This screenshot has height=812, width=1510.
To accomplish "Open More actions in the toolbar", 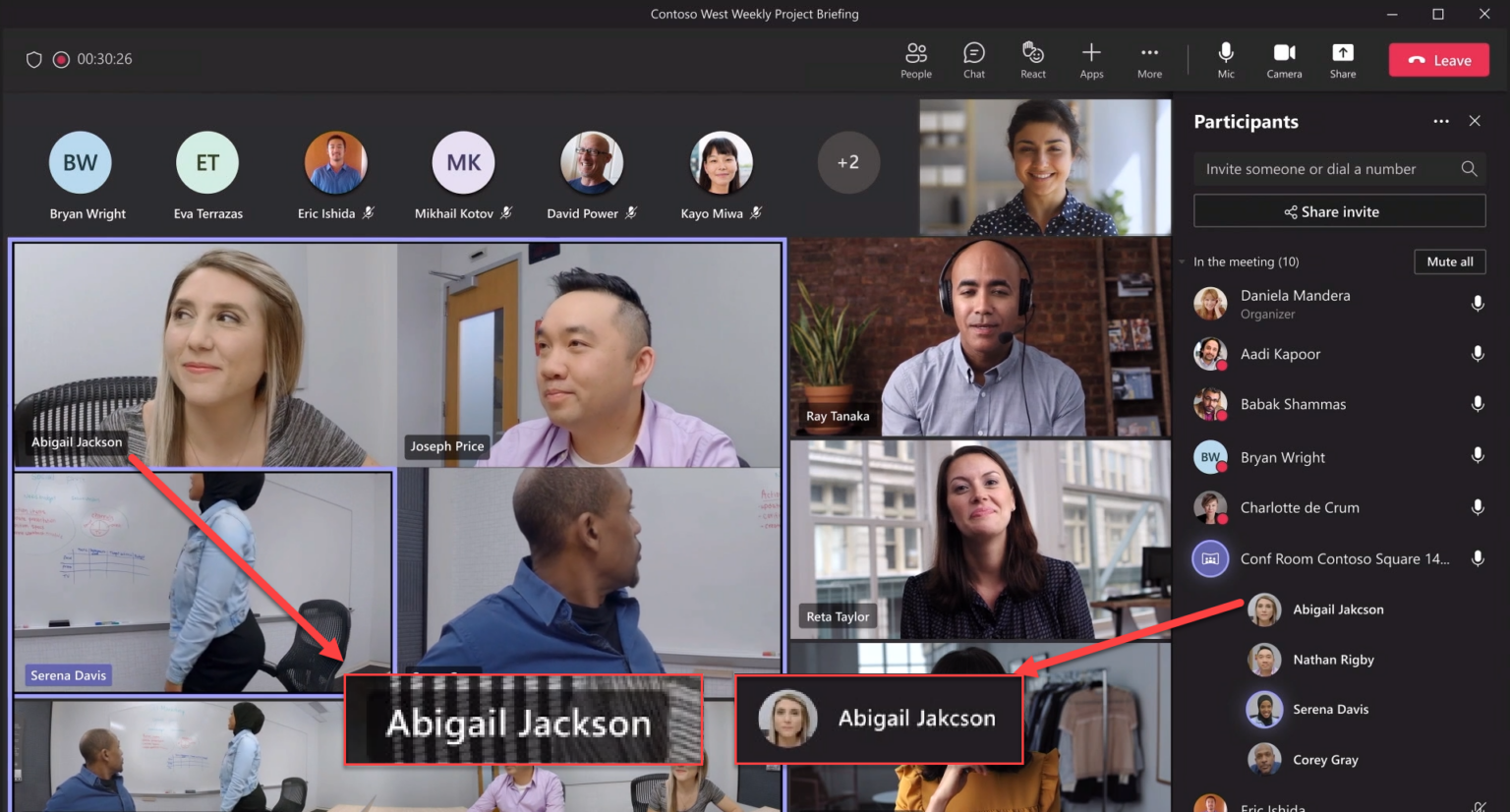I will [x=1149, y=59].
